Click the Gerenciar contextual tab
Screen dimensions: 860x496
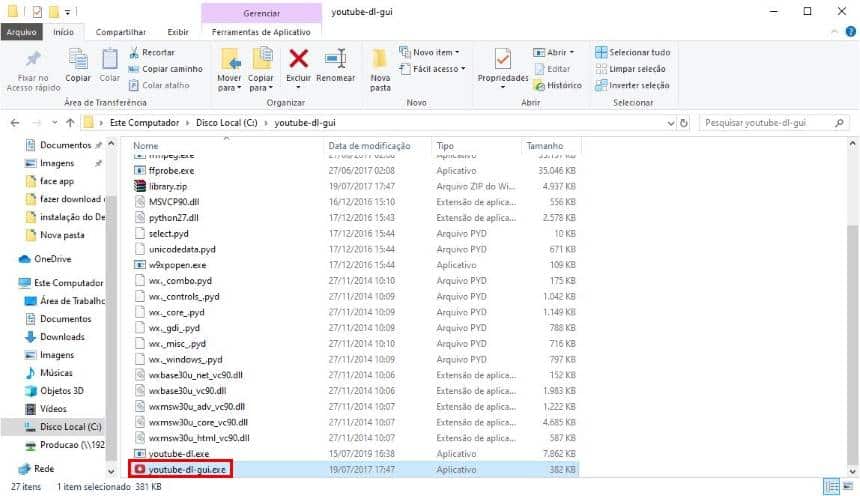click(262, 13)
